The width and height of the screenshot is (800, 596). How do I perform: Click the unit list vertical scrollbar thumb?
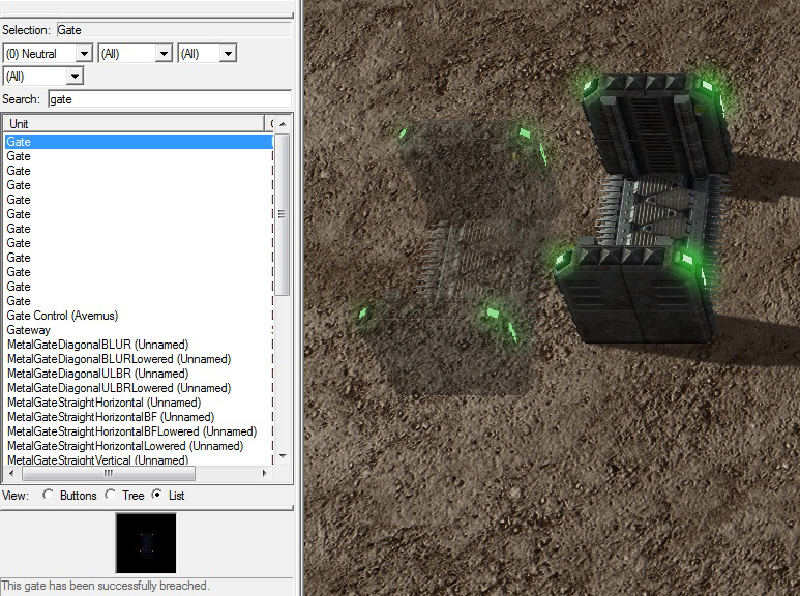pos(282,214)
